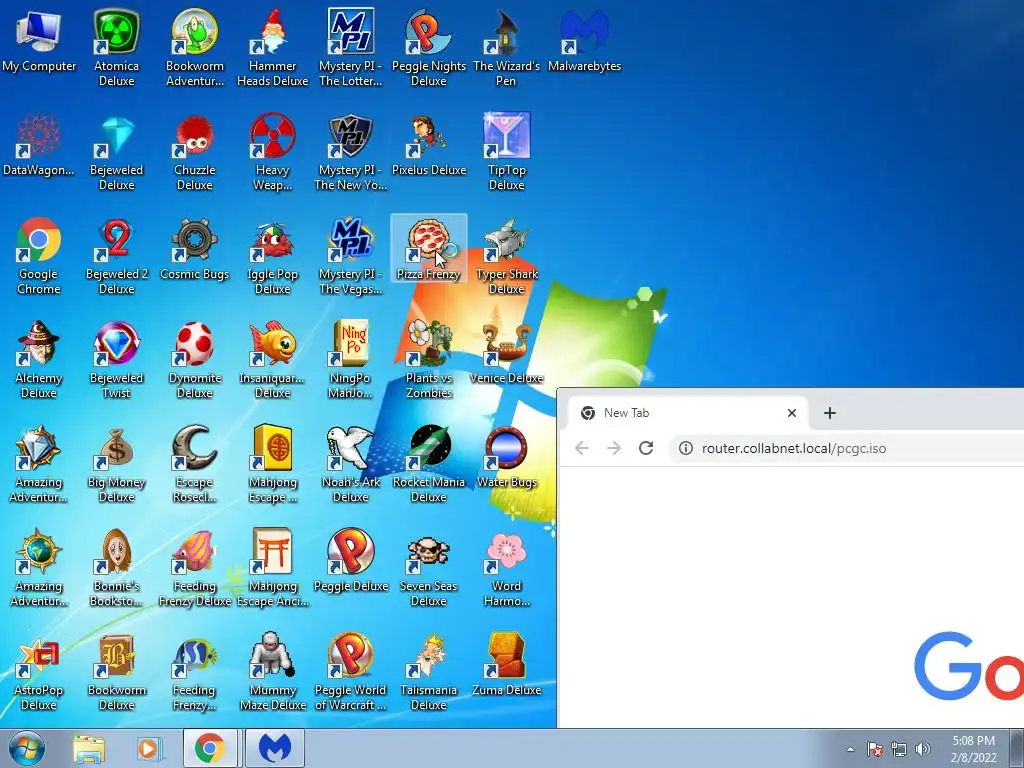Select Bonnie's Bookstore shortcut
The width and height of the screenshot is (1024, 768).
[x=116, y=568]
